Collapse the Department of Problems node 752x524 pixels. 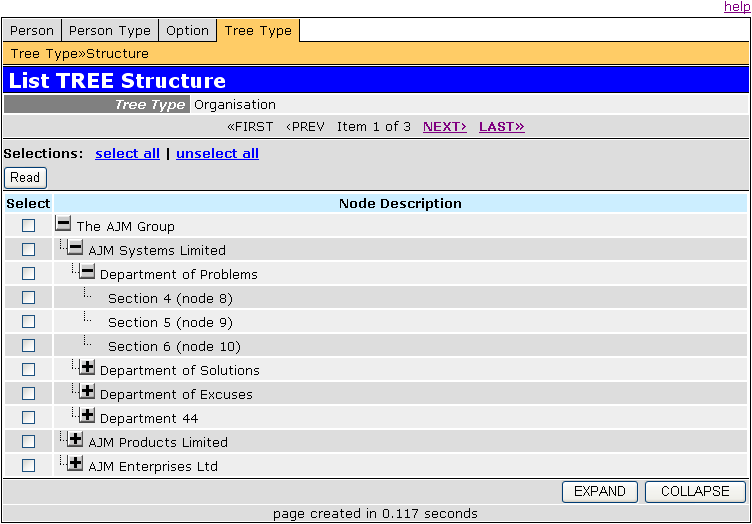[87, 272]
